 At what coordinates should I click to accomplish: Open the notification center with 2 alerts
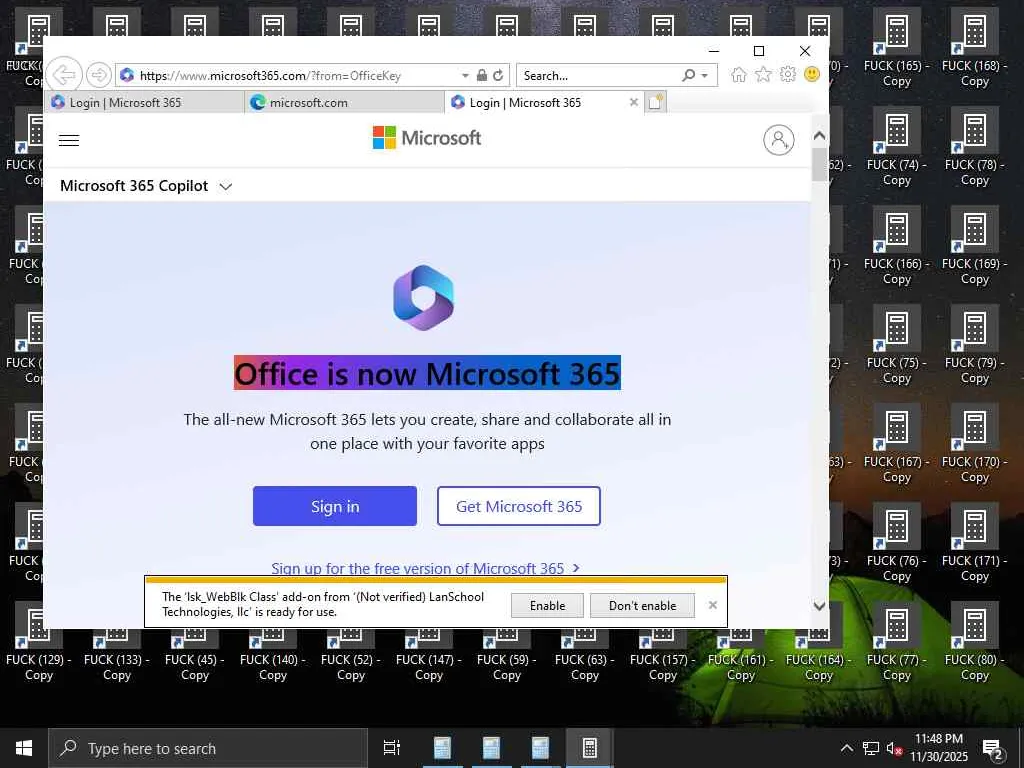coord(993,750)
